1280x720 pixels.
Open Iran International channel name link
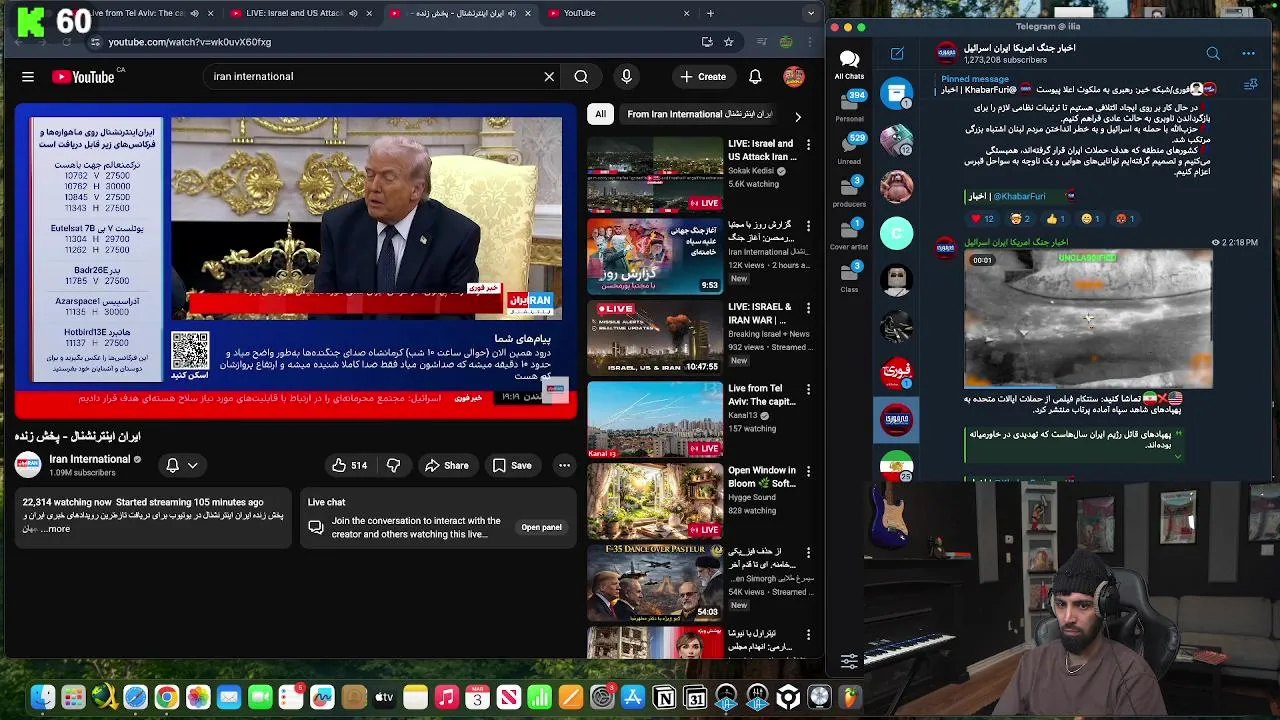[x=89, y=459]
